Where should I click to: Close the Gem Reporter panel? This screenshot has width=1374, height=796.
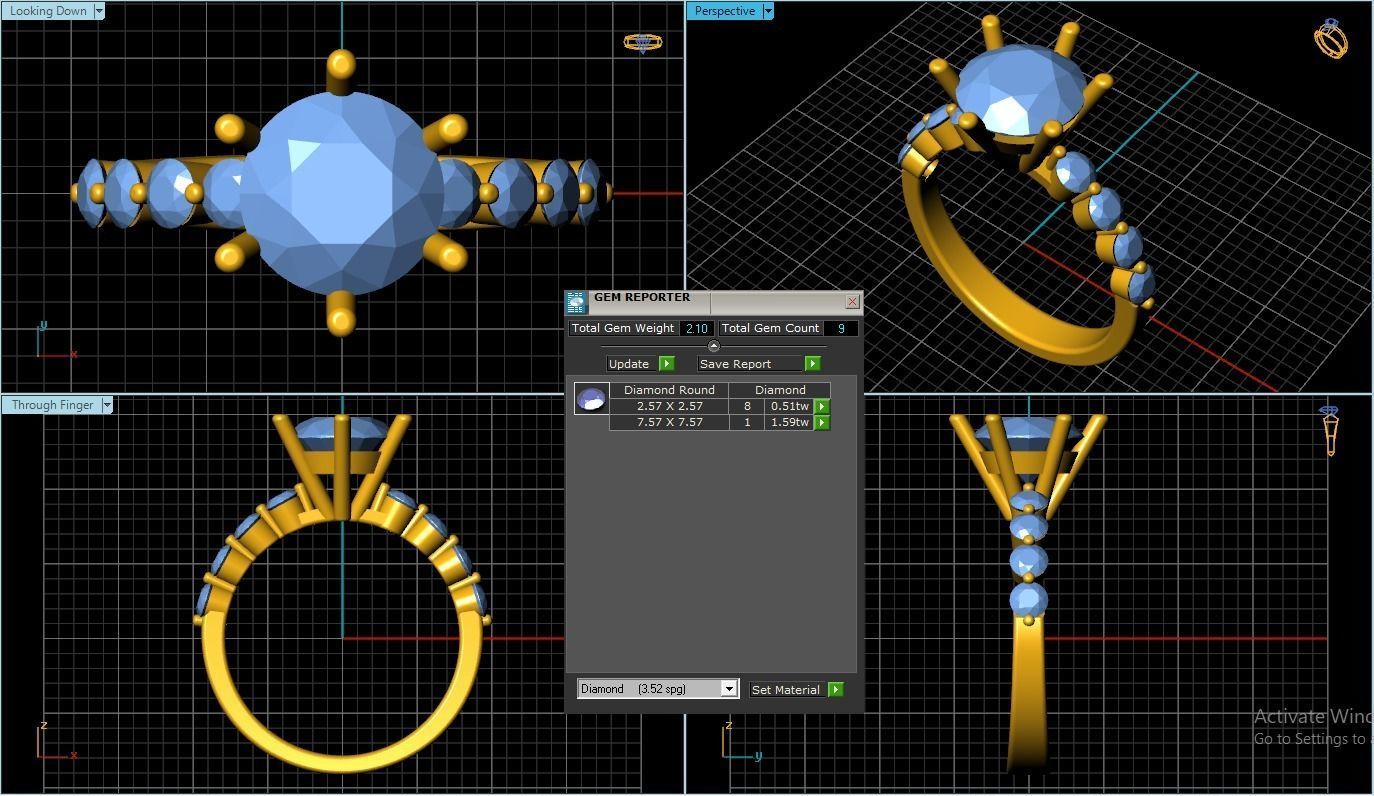pyautogui.click(x=852, y=301)
